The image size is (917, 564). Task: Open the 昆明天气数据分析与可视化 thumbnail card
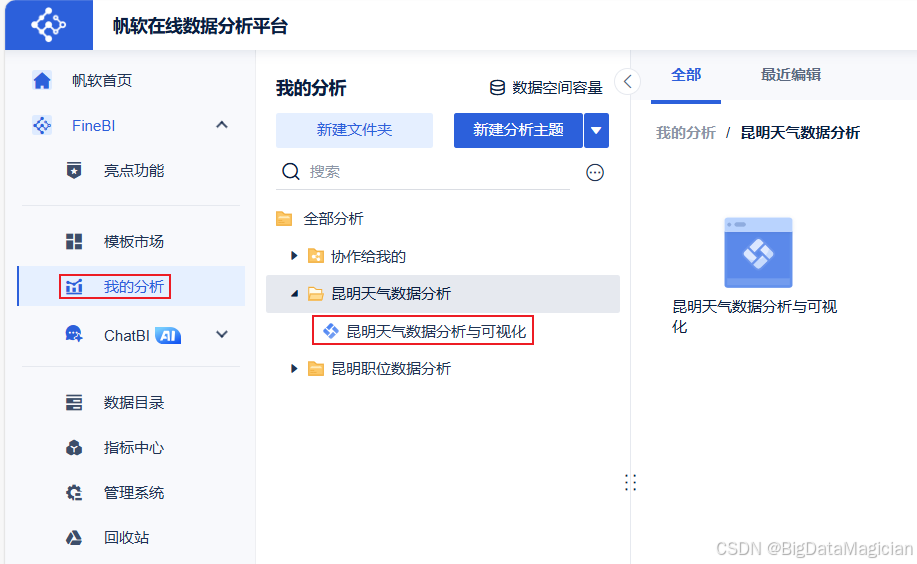click(x=758, y=253)
